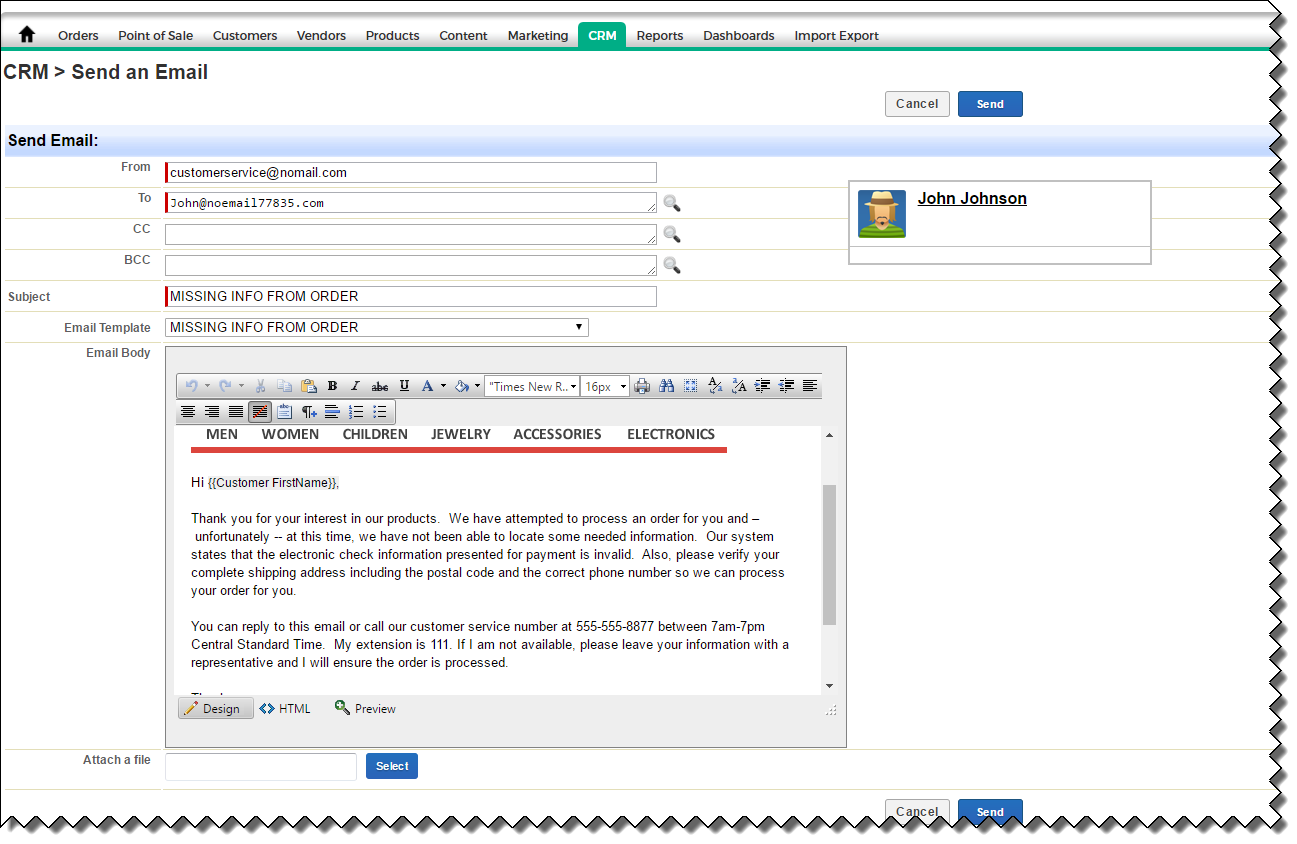Click the Paste clipboard icon
The height and width of the screenshot is (844, 1297).
[308, 386]
